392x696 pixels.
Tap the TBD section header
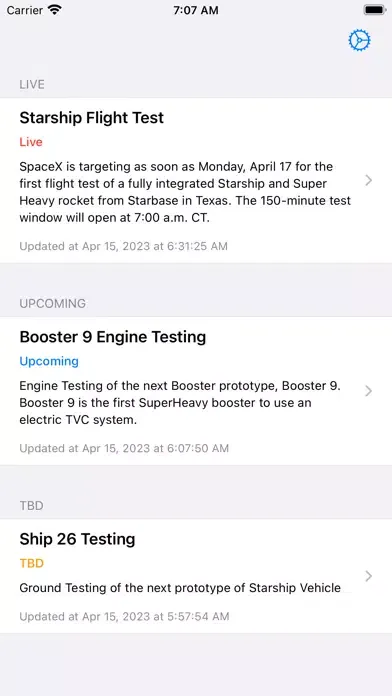click(32, 506)
